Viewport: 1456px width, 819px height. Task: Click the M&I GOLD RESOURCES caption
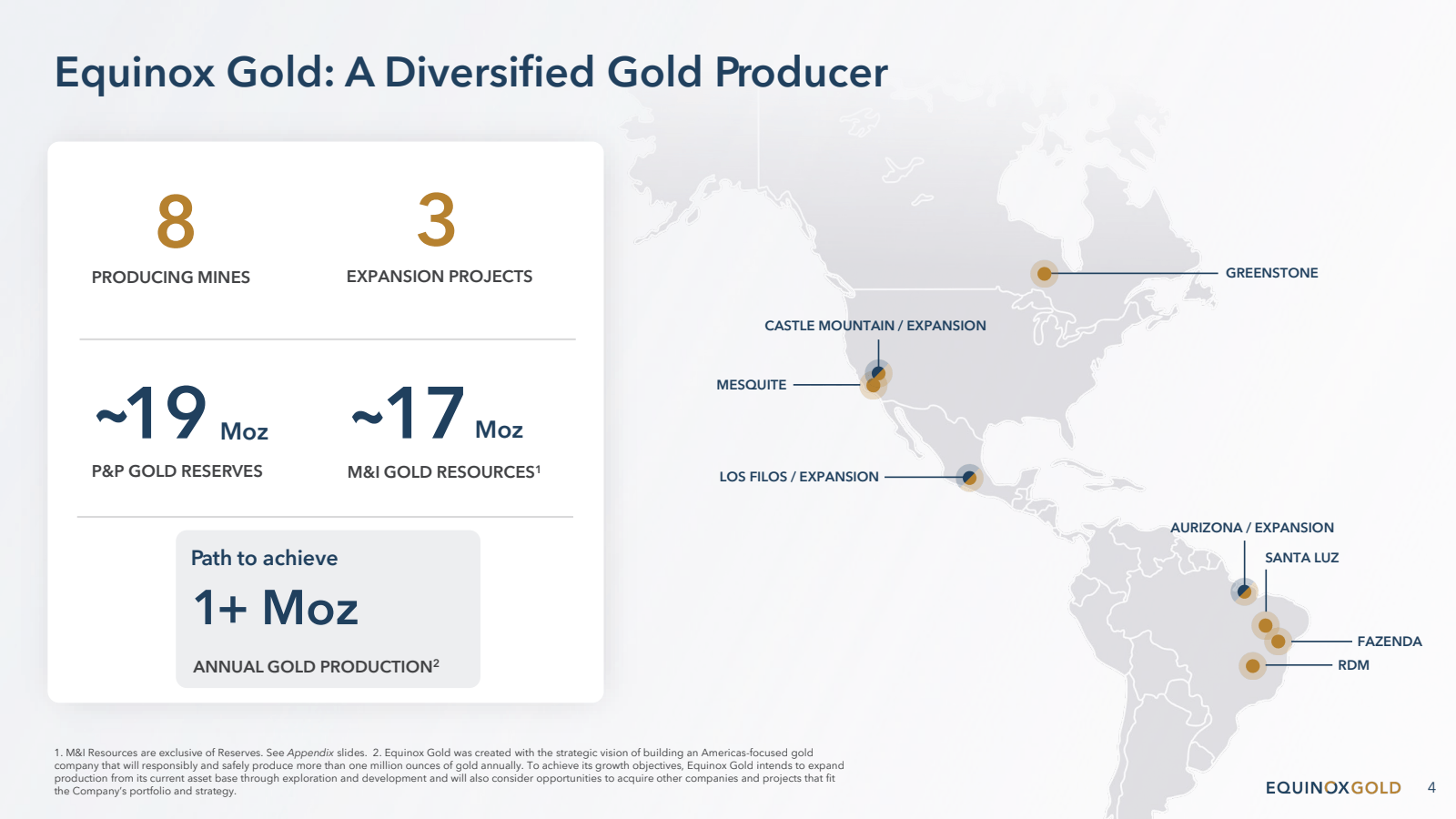[x=444, y=471]
